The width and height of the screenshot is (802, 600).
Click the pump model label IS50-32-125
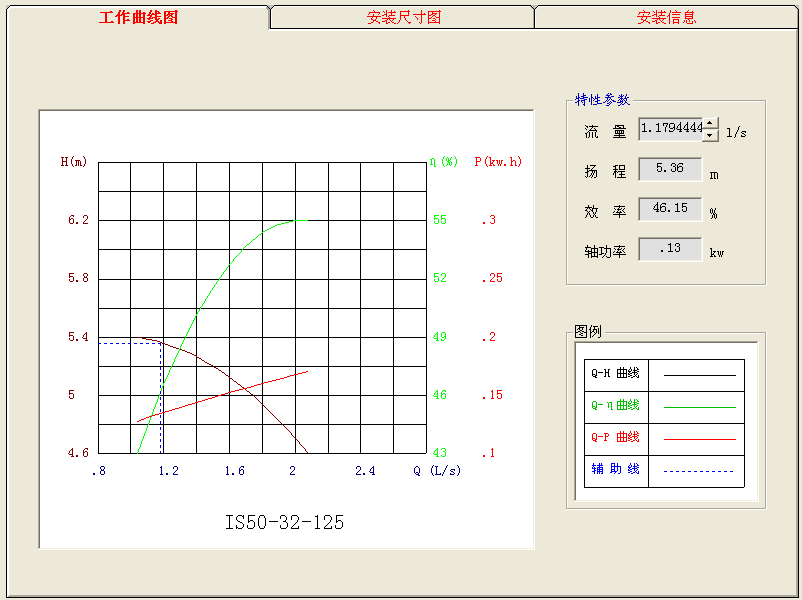pos(285,522)
